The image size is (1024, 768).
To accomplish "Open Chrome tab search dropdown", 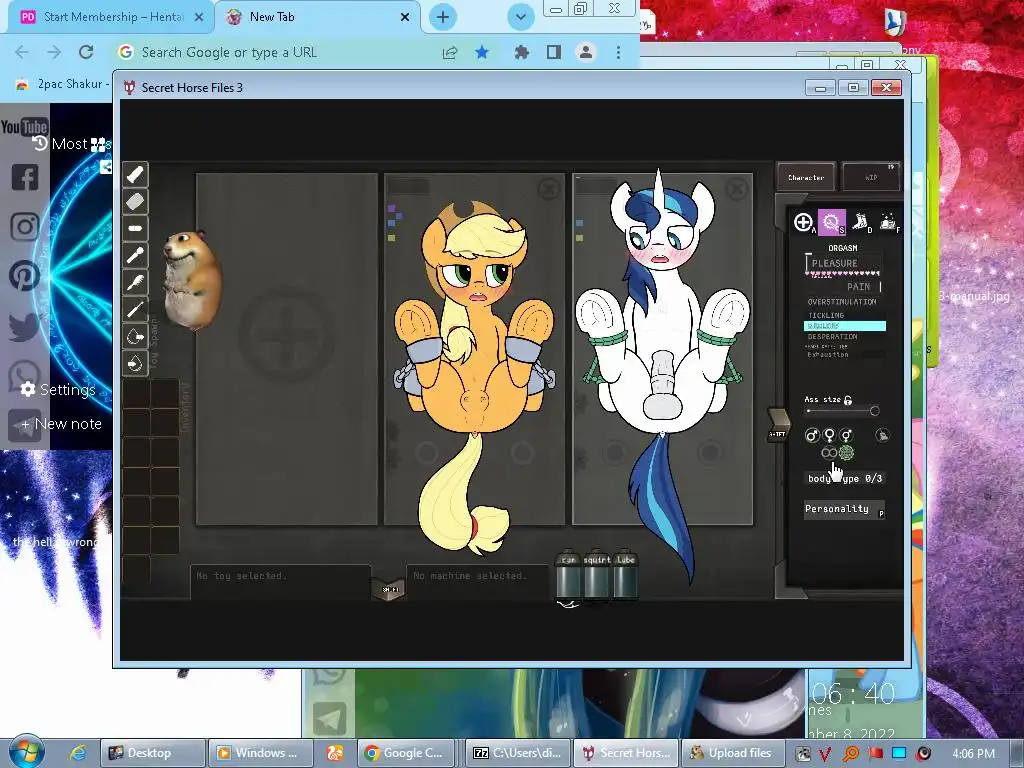I will pyautogui.click(x=520, y=18).
